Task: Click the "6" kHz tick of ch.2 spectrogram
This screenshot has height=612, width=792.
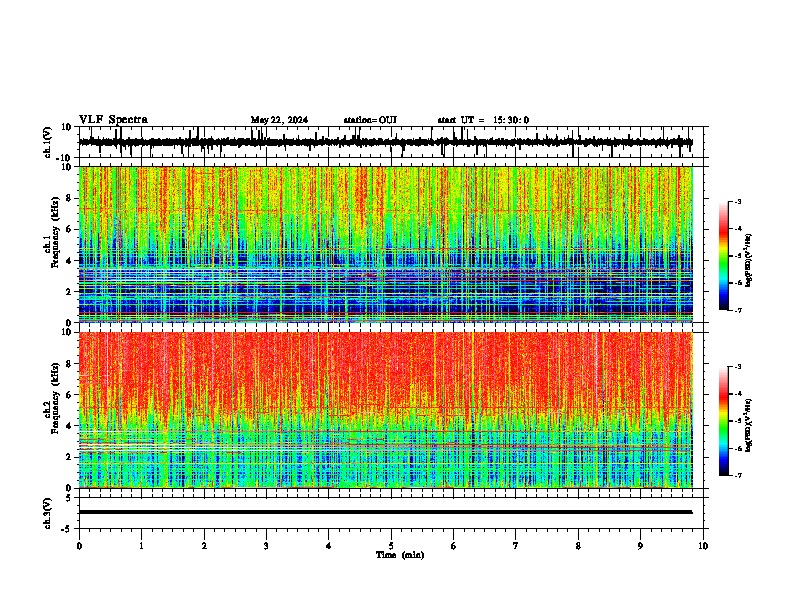Action: [x=69, y=395]
